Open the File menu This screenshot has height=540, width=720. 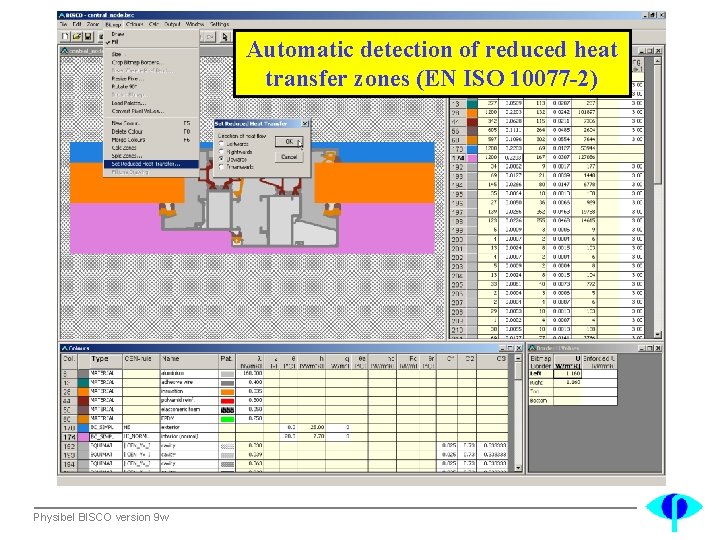click(63, 24)
